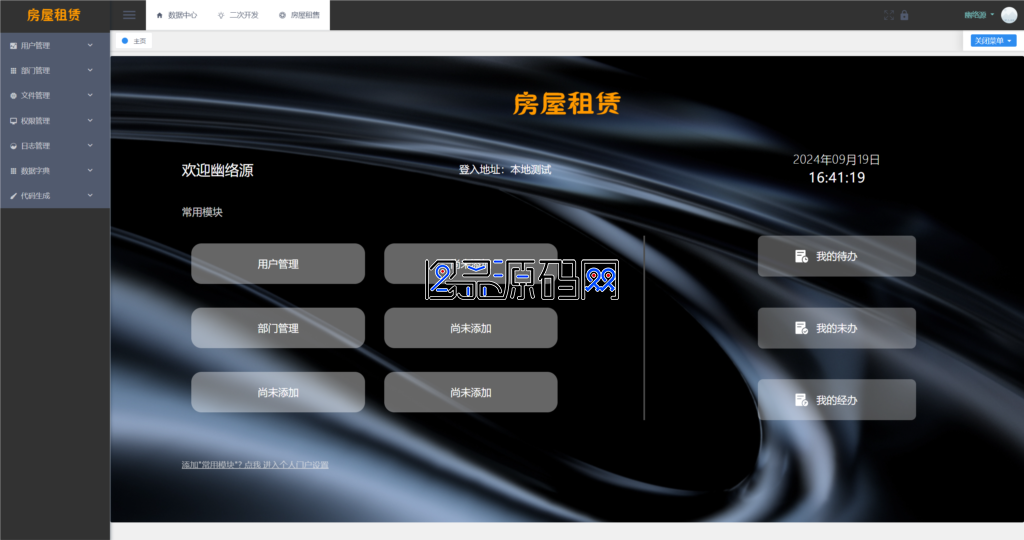Expand the 文件管理 chevron in sidebar
1024x540 pixels.
[90, 95]
